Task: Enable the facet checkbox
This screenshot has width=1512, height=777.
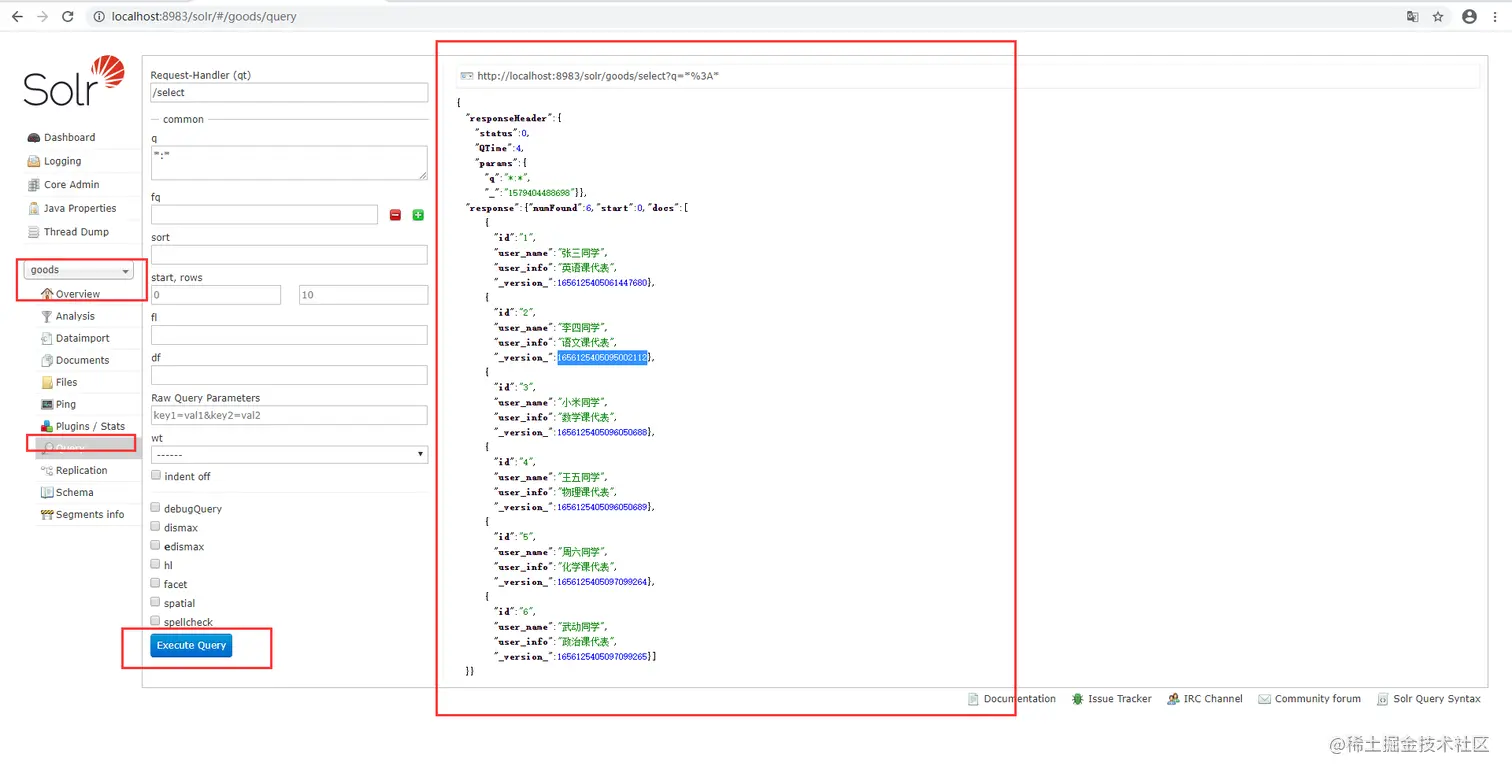Action: tap(155, 583)
